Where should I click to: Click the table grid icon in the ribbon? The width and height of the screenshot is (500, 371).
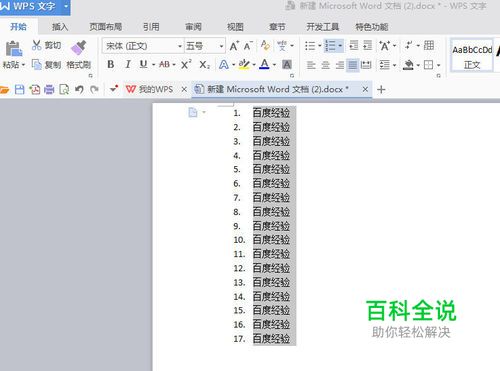[429, 45]
